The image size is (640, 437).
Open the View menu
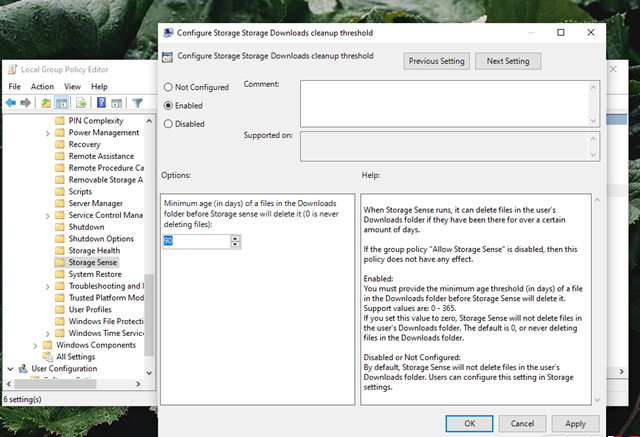click(72, 87)
